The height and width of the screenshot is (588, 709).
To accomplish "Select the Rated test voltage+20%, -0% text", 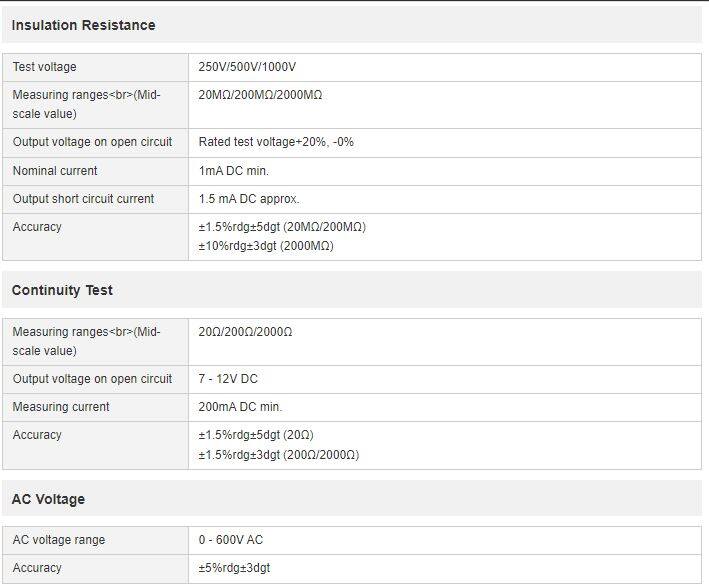I will click(x=276, y=142).
